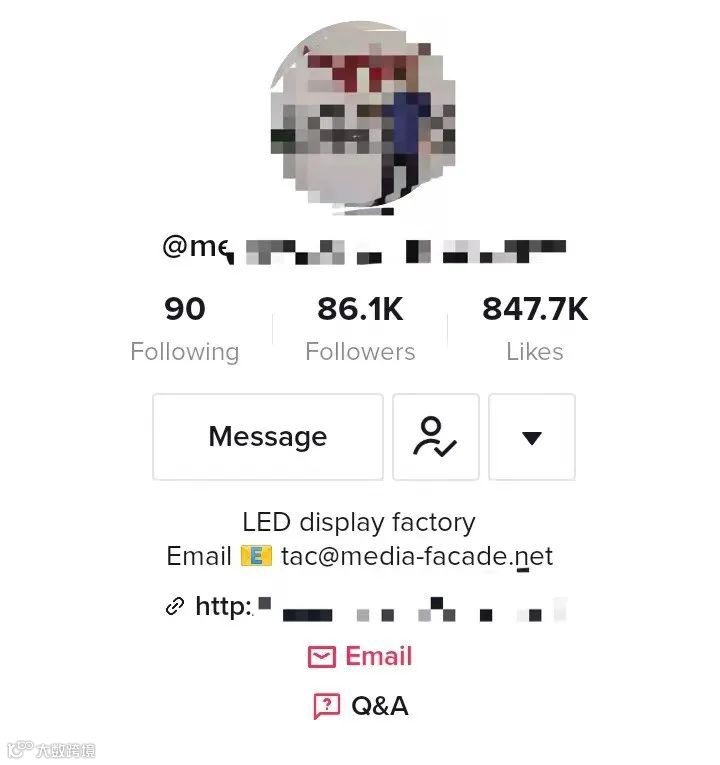This screenshot has height=765, width=720.
Task: Click the Followers label
Action: click(360, 352)
